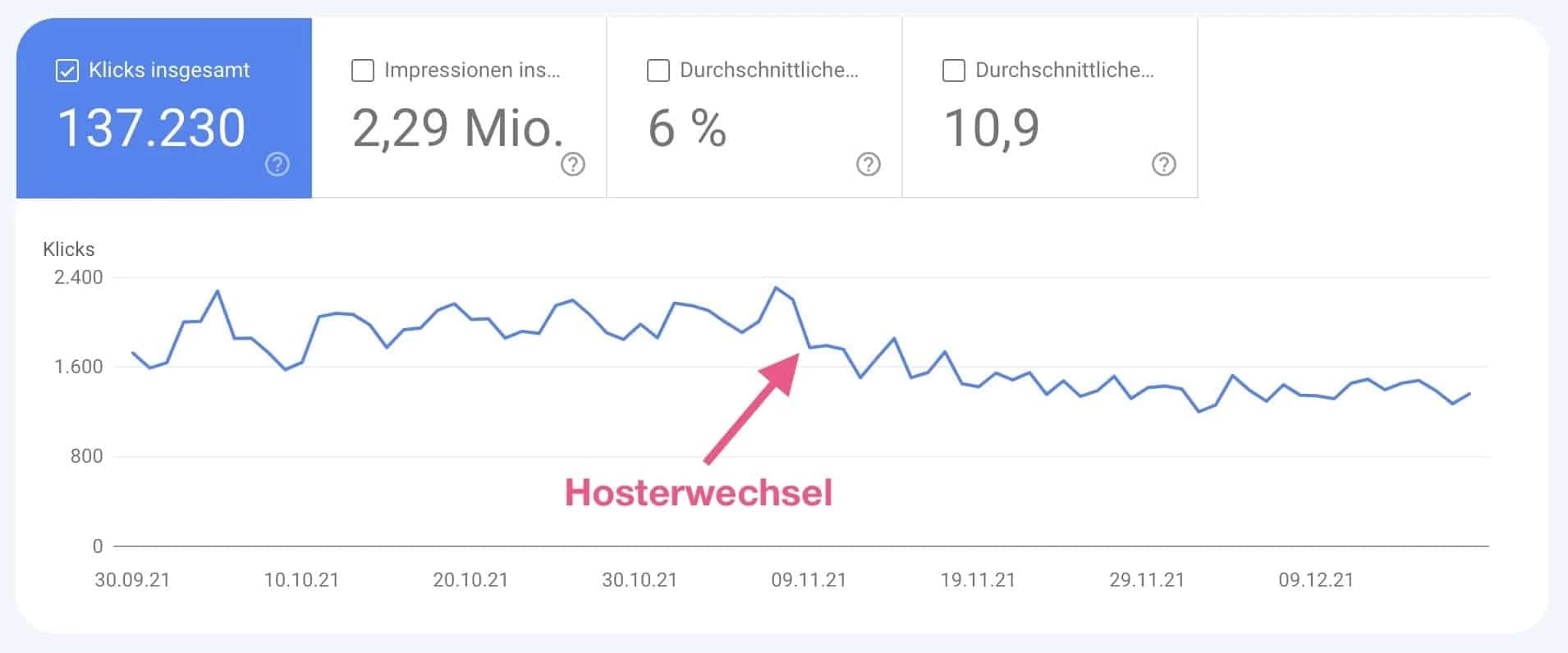Click the question mark icon on the 6 % card
This screenshot has height=653, width=1568.
[x=868, y=164]
